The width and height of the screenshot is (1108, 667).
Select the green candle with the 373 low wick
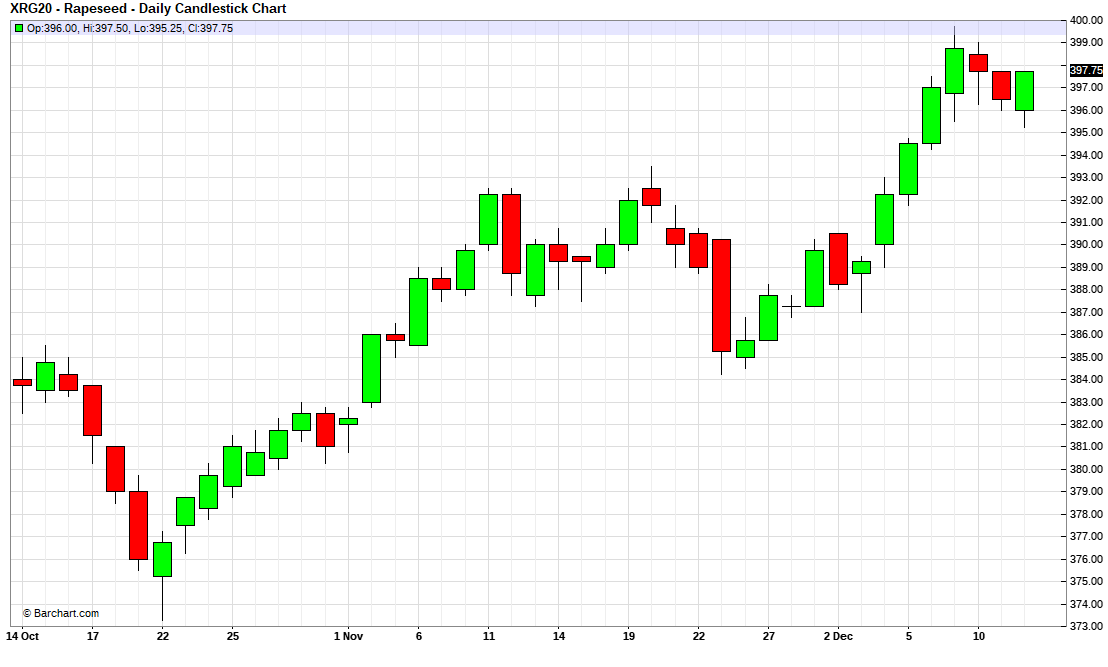[163, 560]
